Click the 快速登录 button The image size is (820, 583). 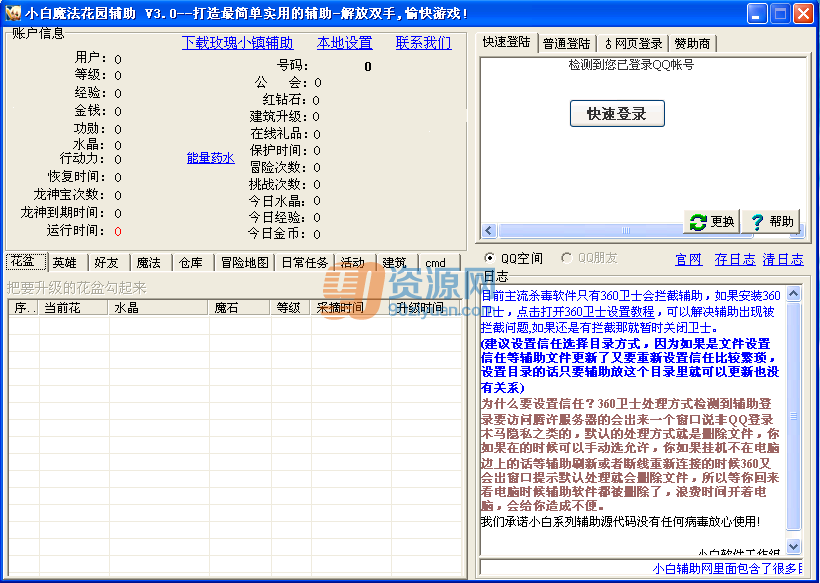pyautogui.click(x=617, y=113)
